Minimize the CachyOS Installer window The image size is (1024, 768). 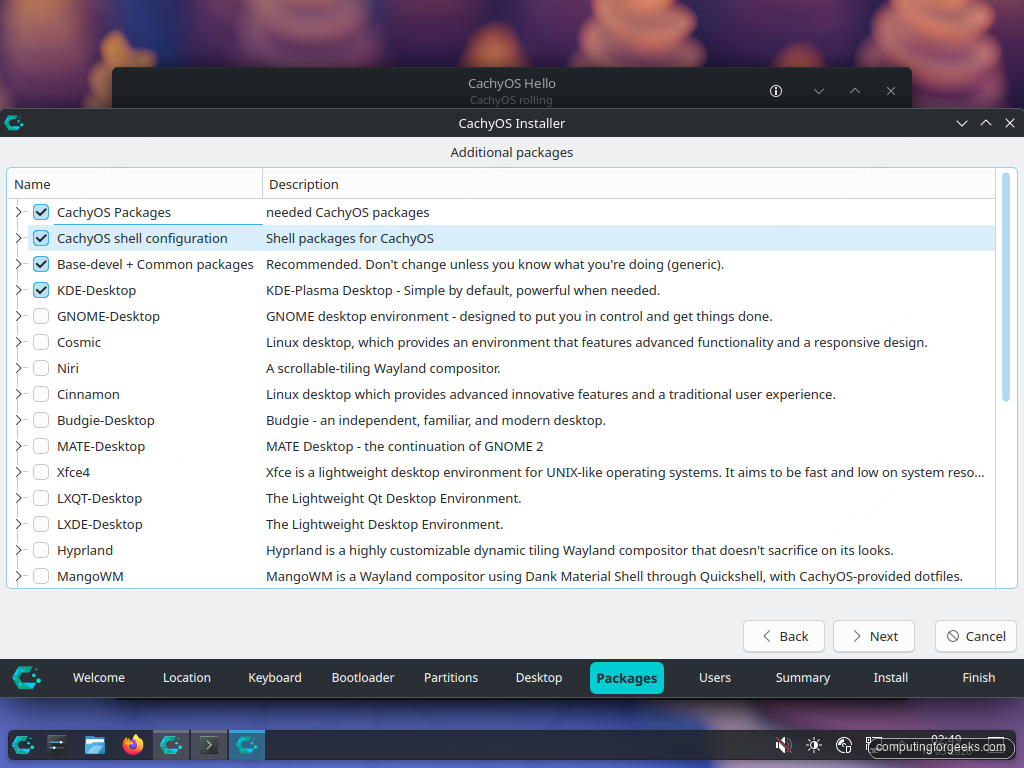(x=962, y=123)
